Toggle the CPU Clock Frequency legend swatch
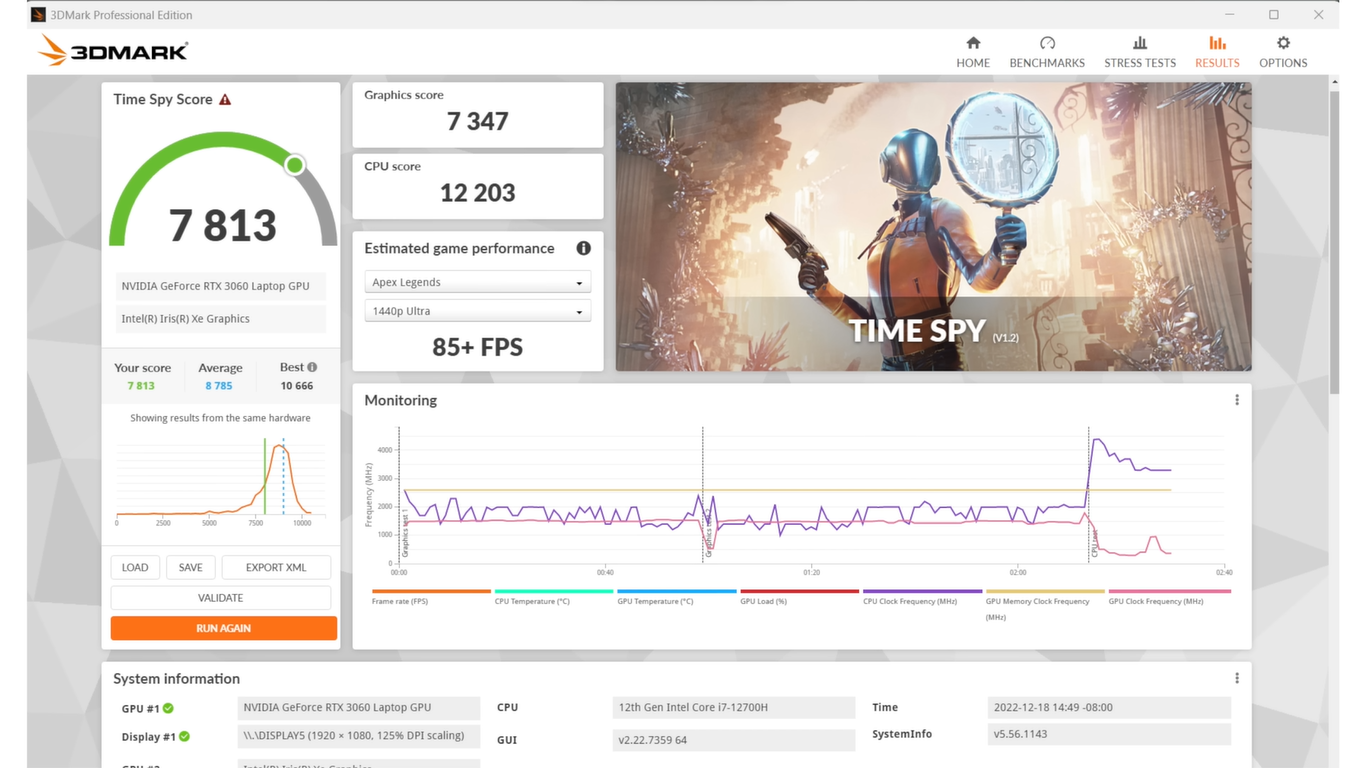Viewport: 1366px width, 768px height. [x=922, y=591]
